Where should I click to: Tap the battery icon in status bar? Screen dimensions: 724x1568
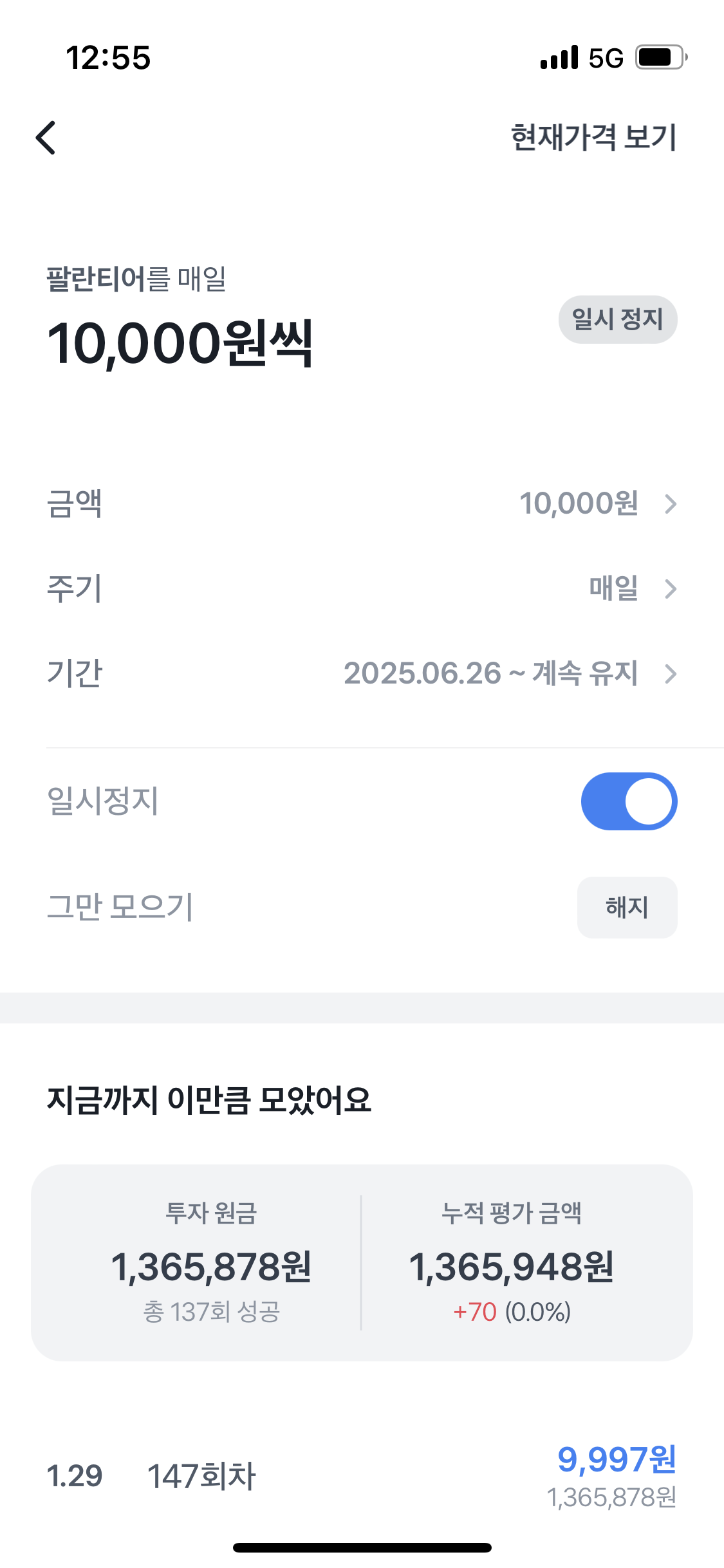(x=661, y=57)
